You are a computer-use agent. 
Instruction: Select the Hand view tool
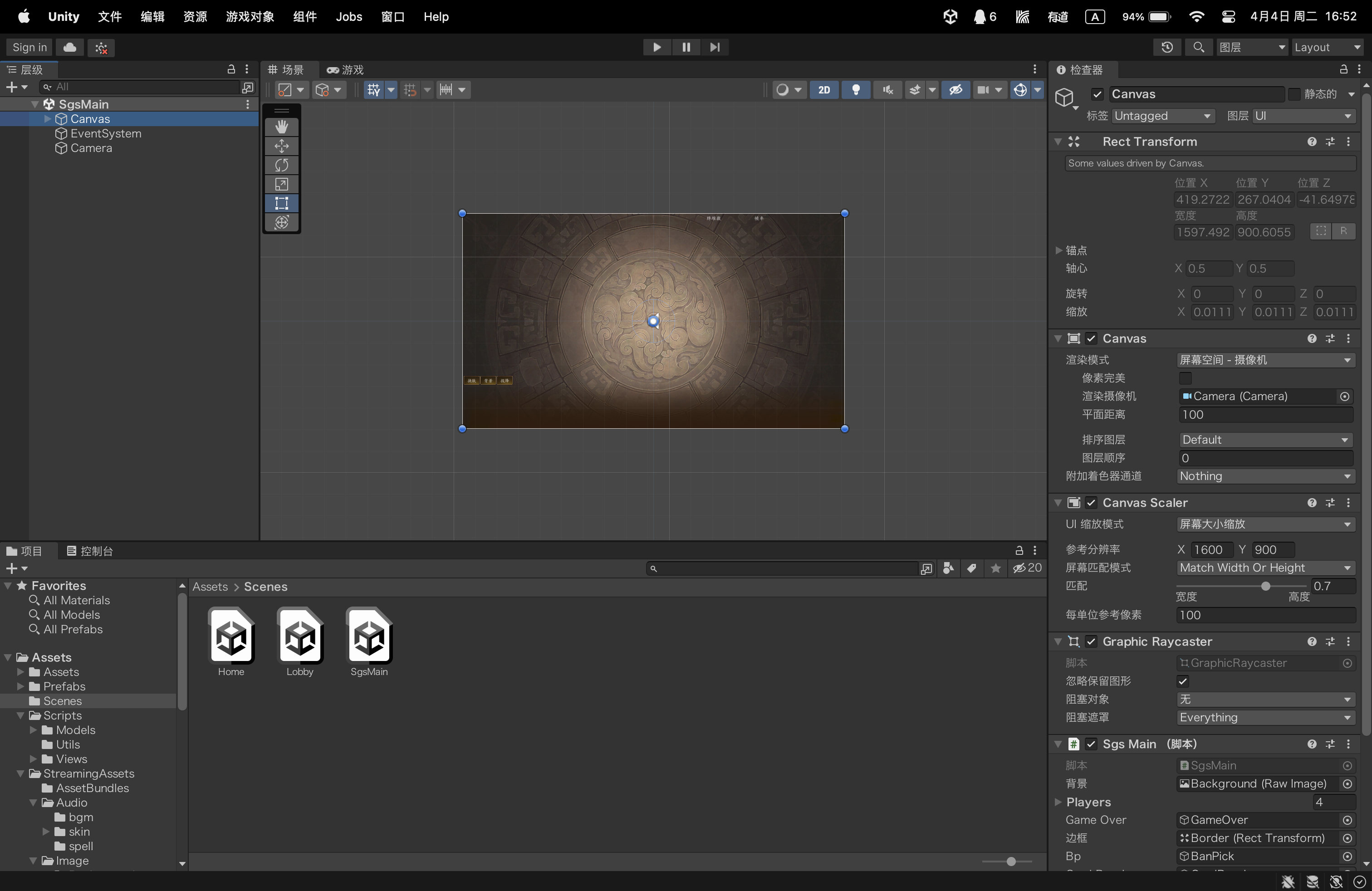pyautogui.click(x=281, y=126)
